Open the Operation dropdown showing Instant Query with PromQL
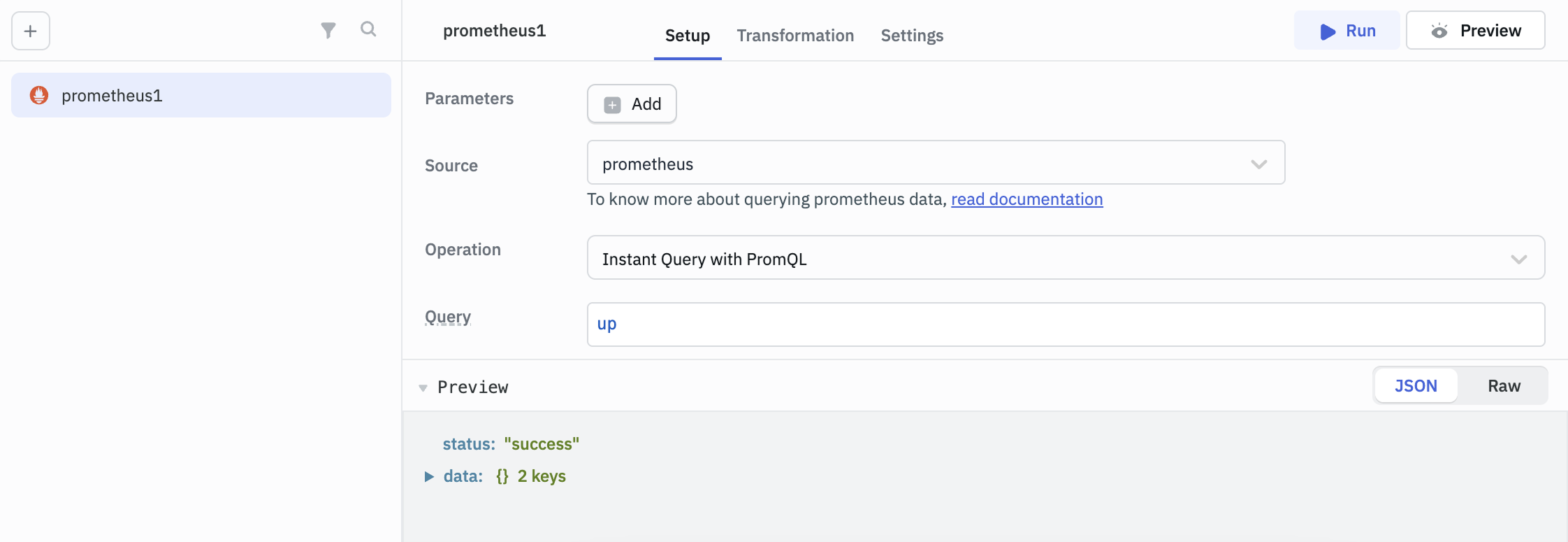 click(1066, 258)
